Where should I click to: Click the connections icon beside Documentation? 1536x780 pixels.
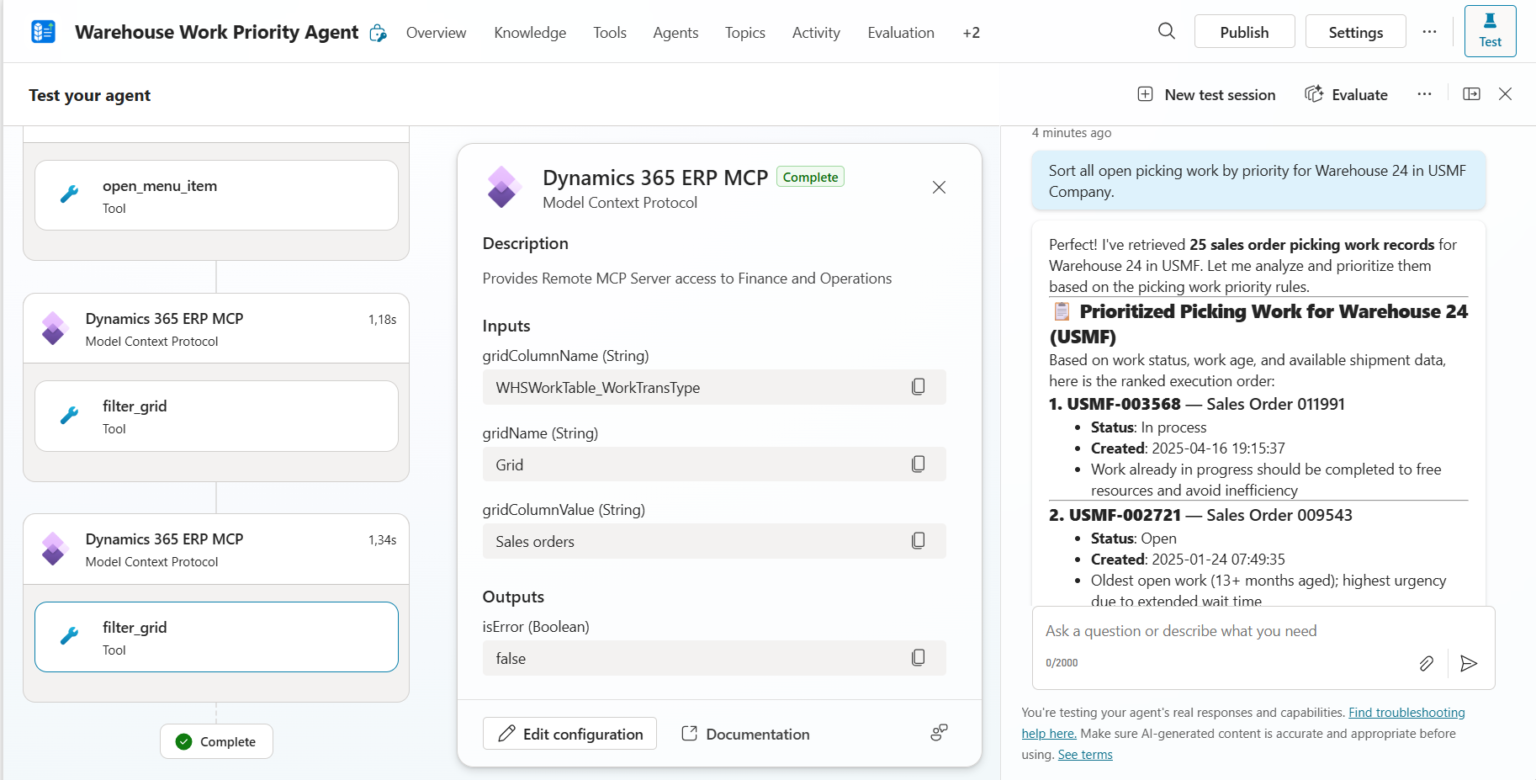click(939, 733)
